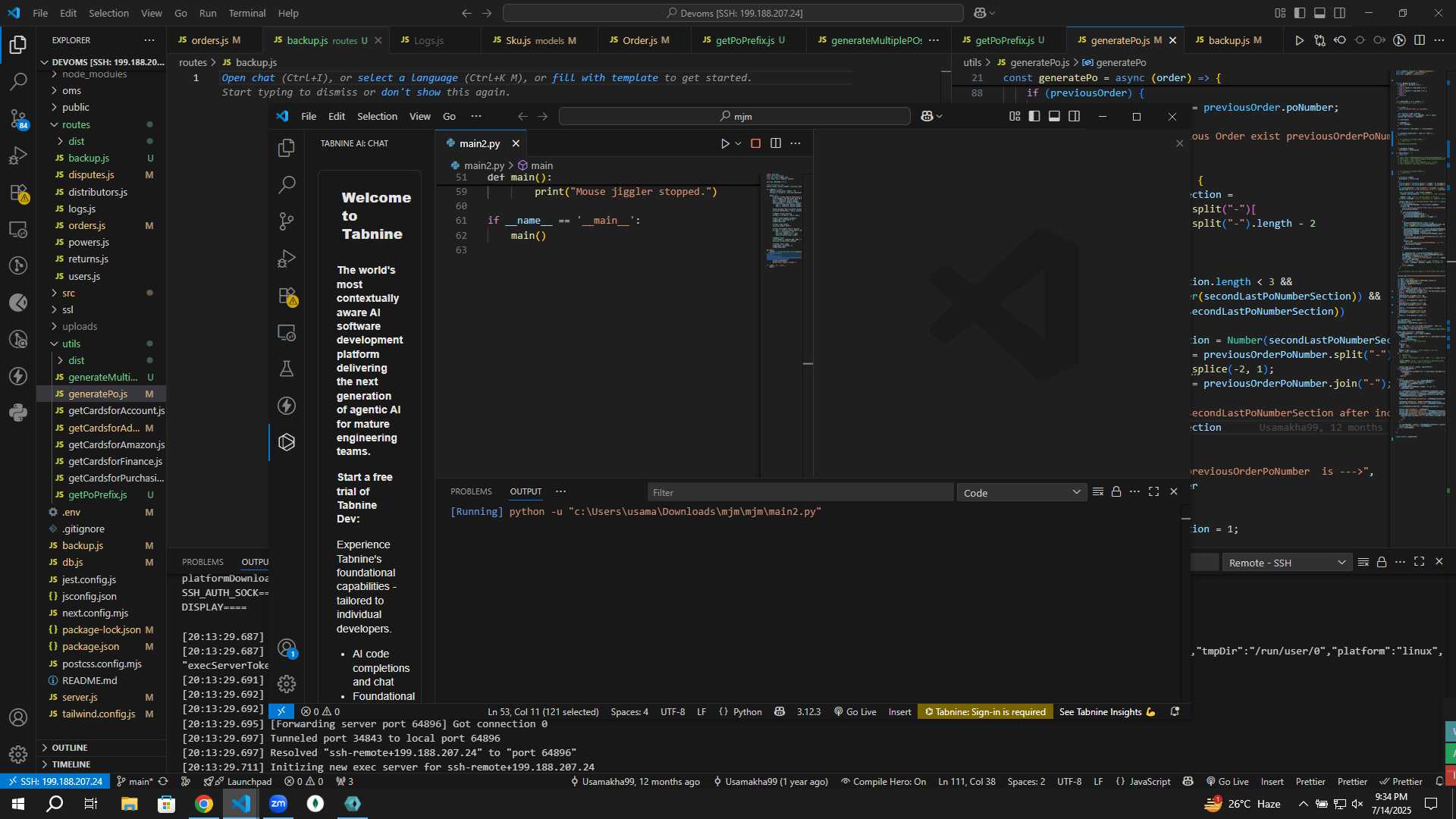The width and height of the screenshot is (1456, 819).
Task: Open Python icon in Devoms activity bar
Action: (x=18, y=413)
